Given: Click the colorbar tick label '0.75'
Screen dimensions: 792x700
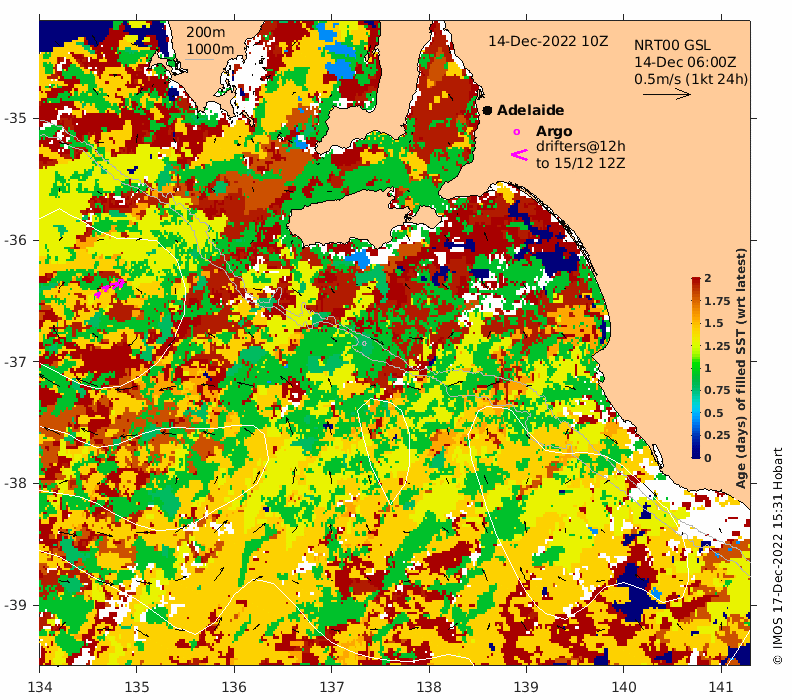Looking at the screenshot, I should (x=717, y=390).
